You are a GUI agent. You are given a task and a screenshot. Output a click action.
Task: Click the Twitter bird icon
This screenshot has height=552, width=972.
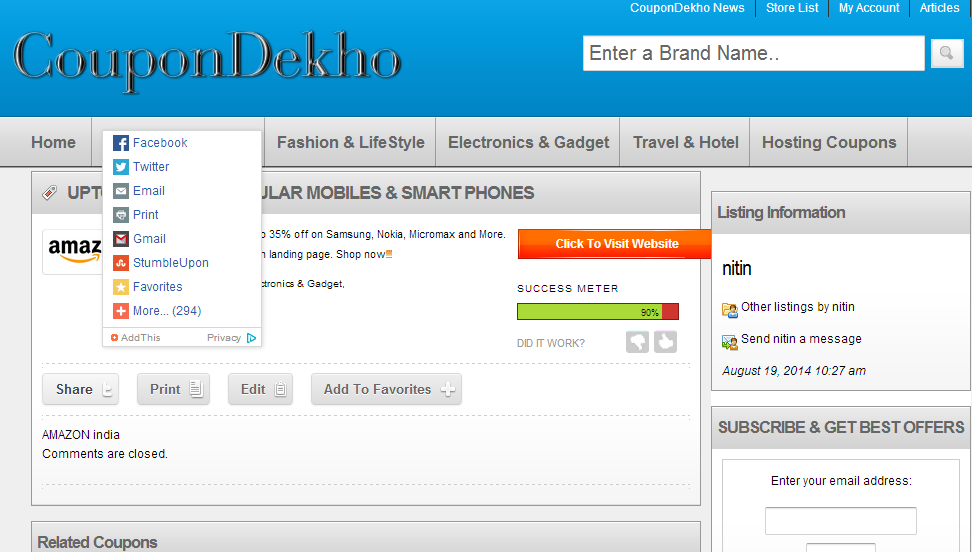tap(121, 167)
